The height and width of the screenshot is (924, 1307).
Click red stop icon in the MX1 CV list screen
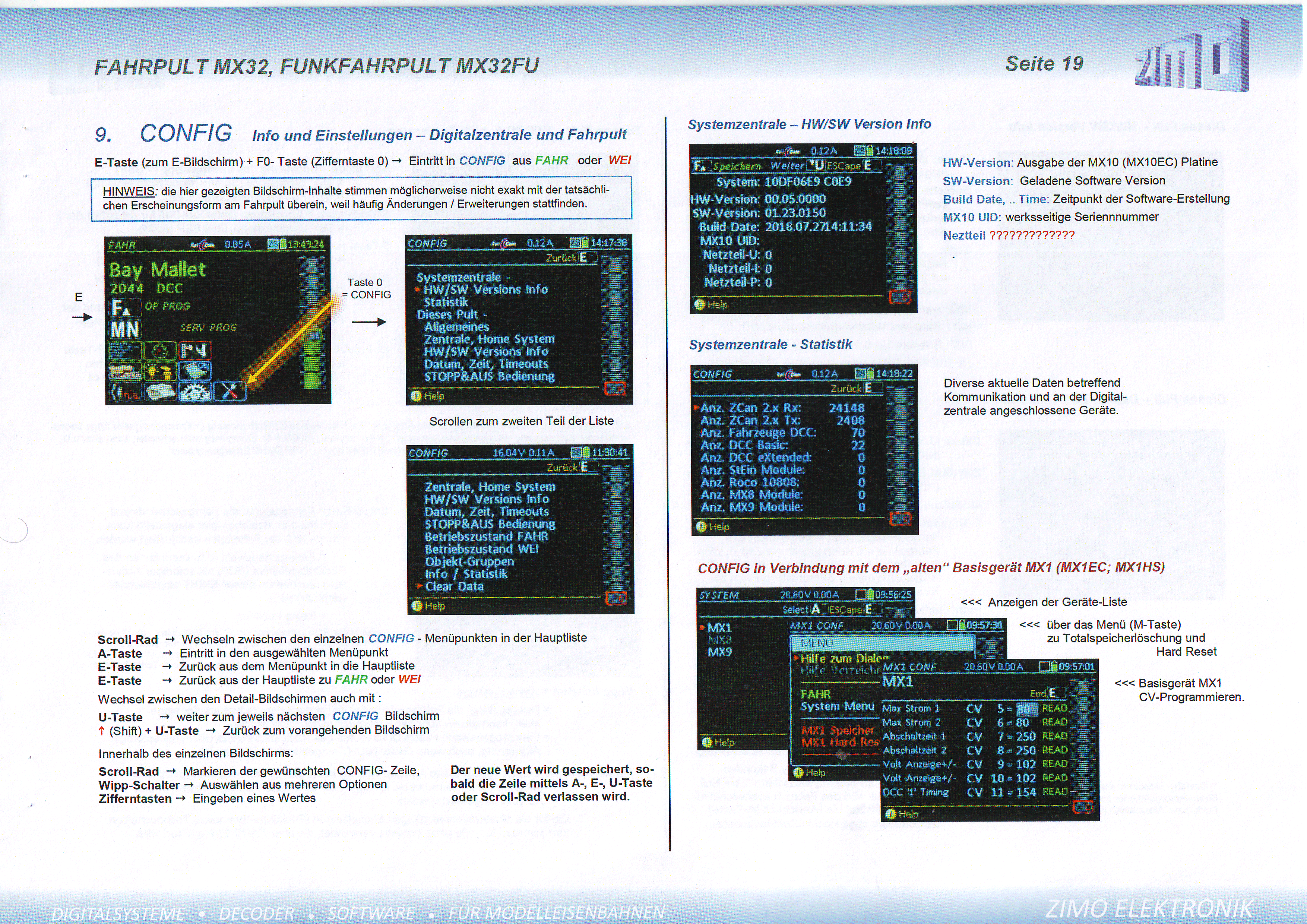1083,807
